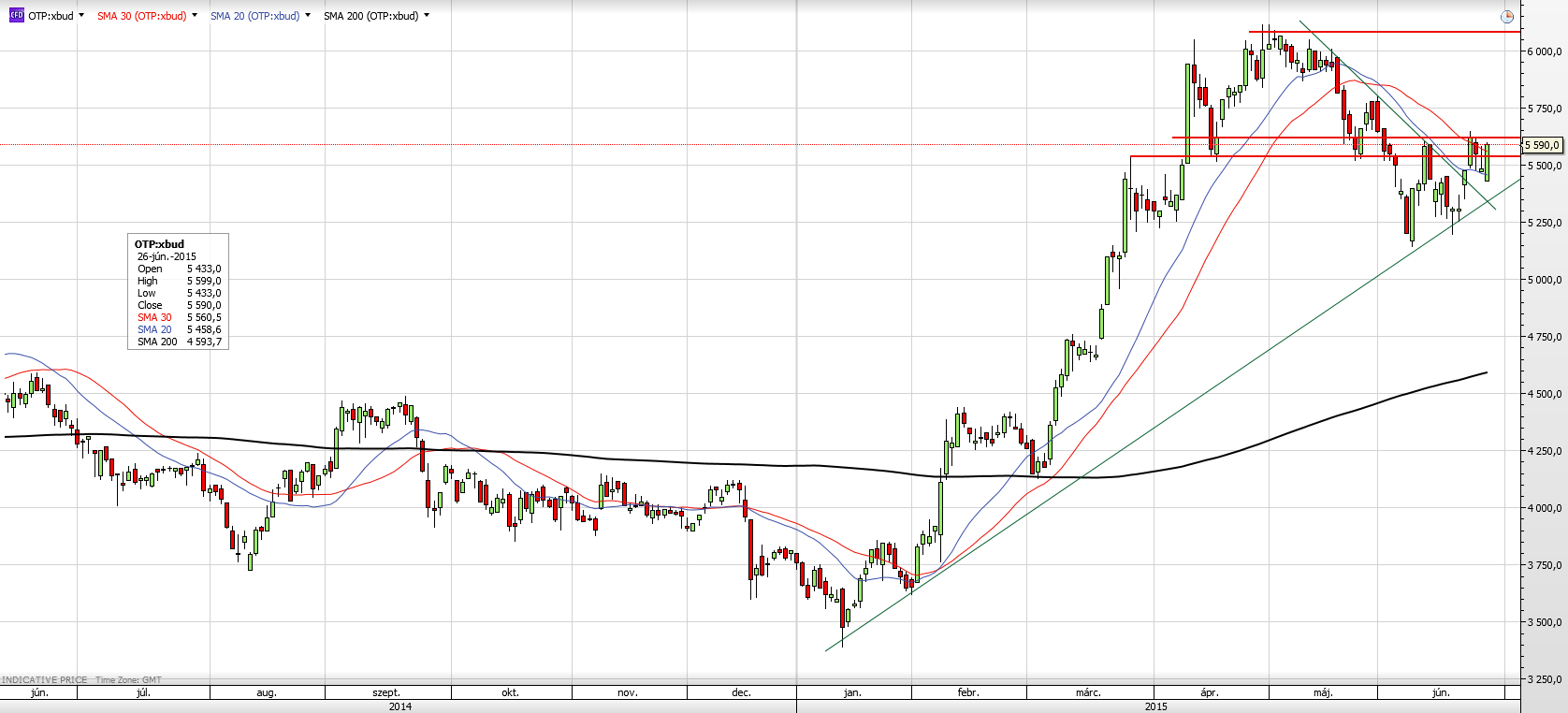Click the 3 250,0 price axis label
This screenshot has height=713, width=1568.
(x=1545, y=679)
